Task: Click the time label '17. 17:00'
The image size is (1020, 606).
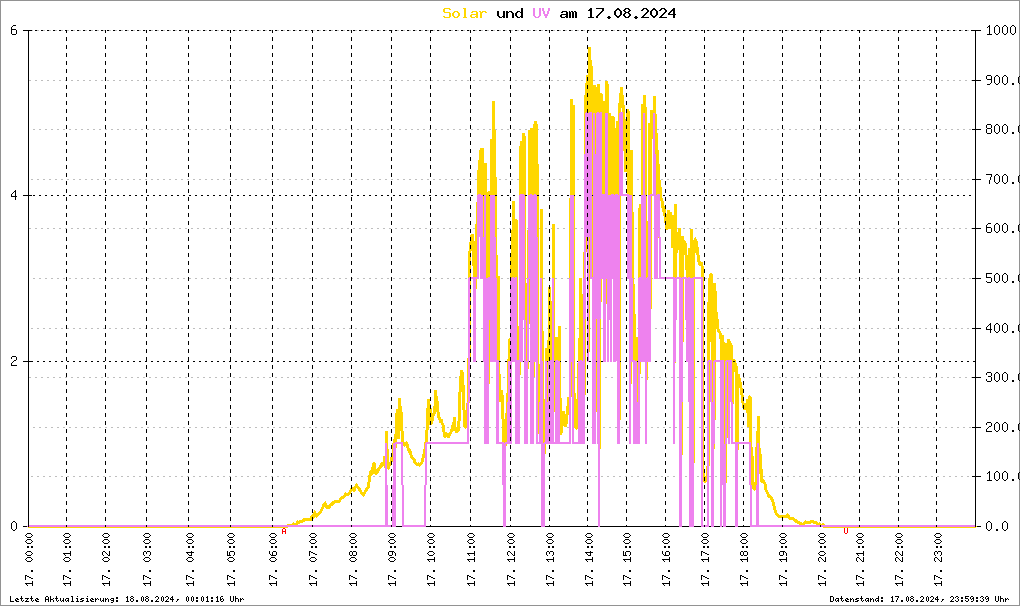Action: pos(705,559)
